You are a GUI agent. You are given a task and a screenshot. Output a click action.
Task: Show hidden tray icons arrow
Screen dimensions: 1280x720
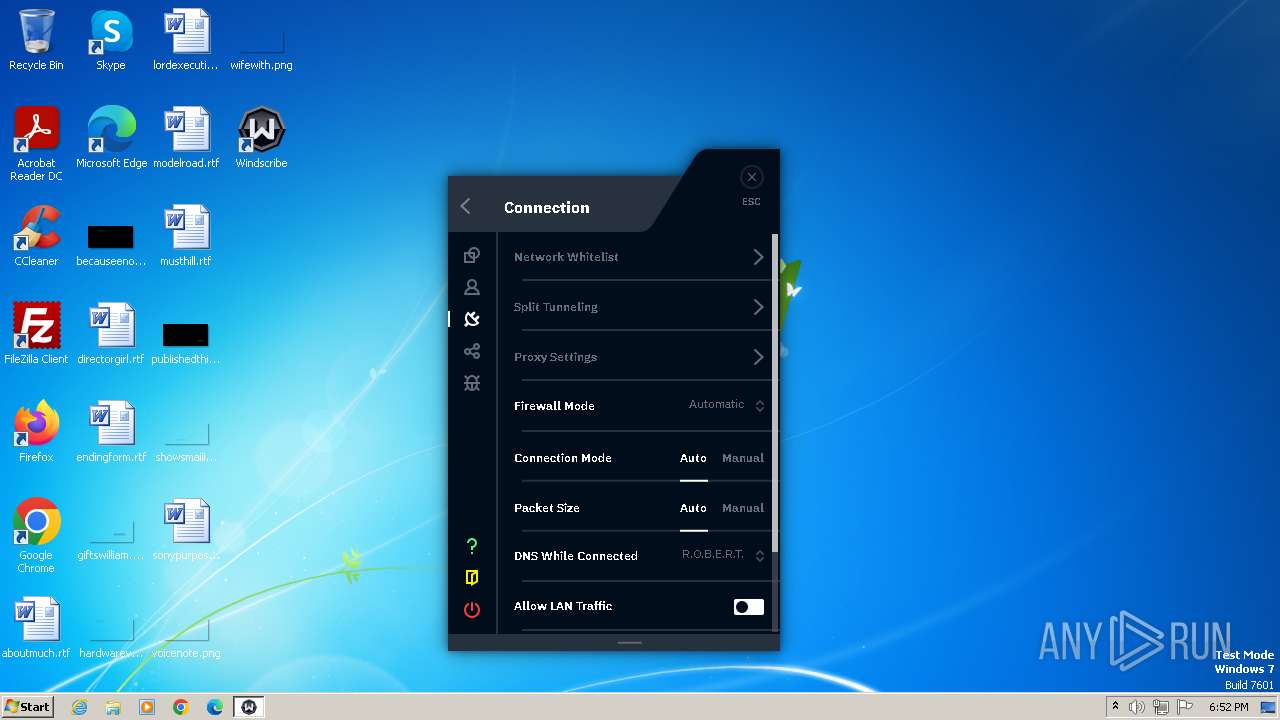click(x=1115, y=707)
